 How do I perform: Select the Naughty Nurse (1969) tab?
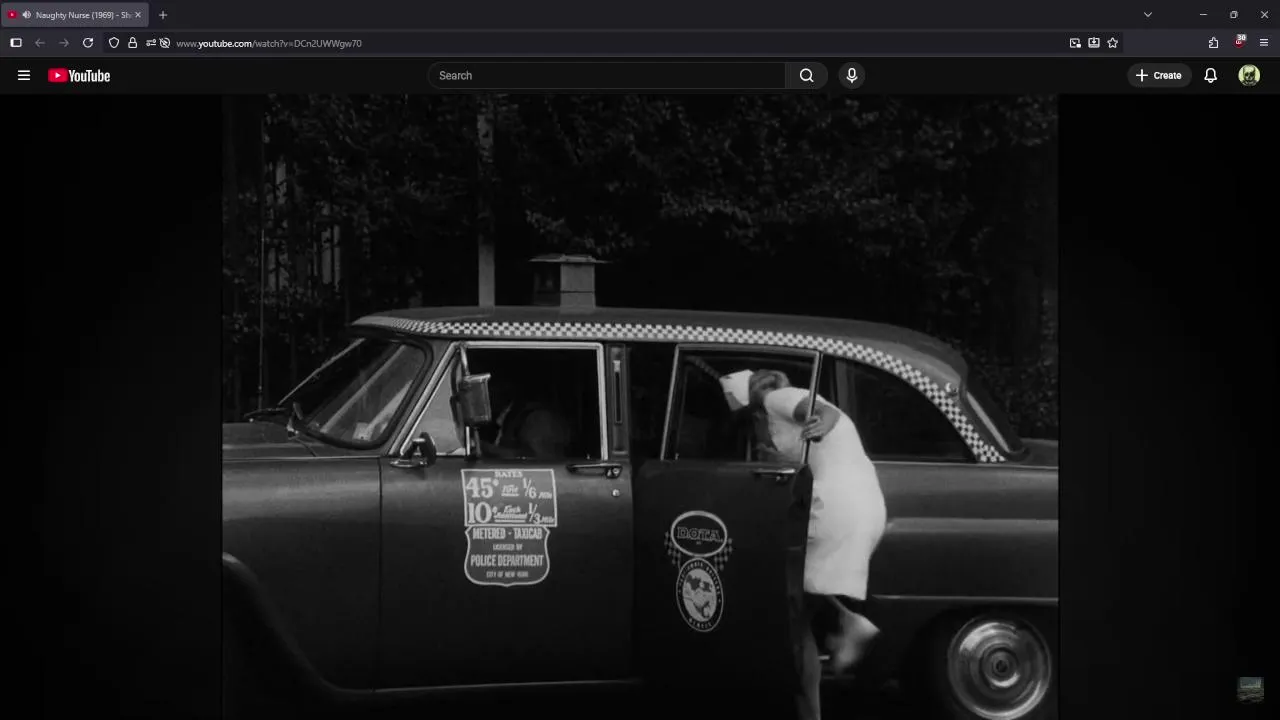tap(75, 15)
